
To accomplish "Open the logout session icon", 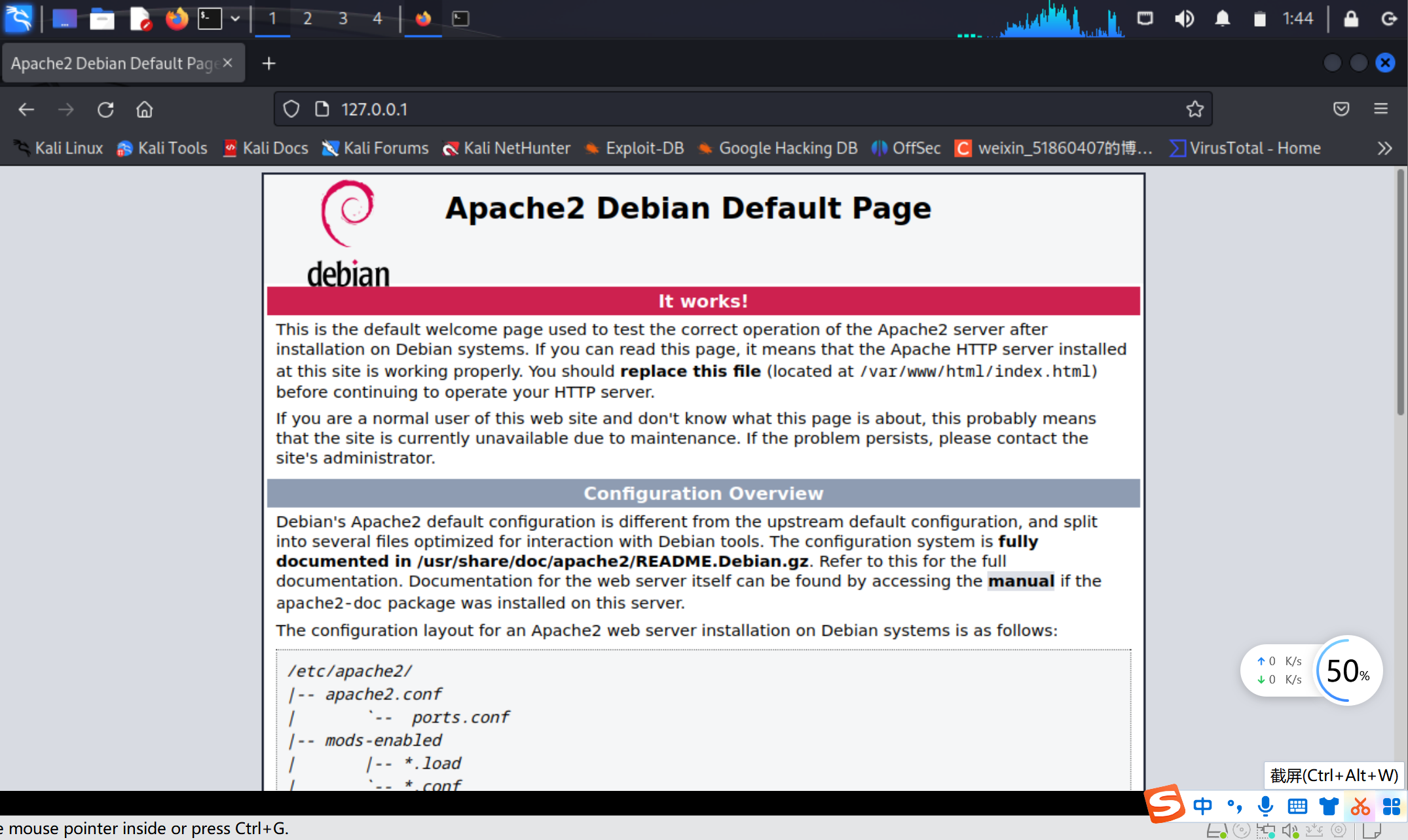I will 1389,18.
